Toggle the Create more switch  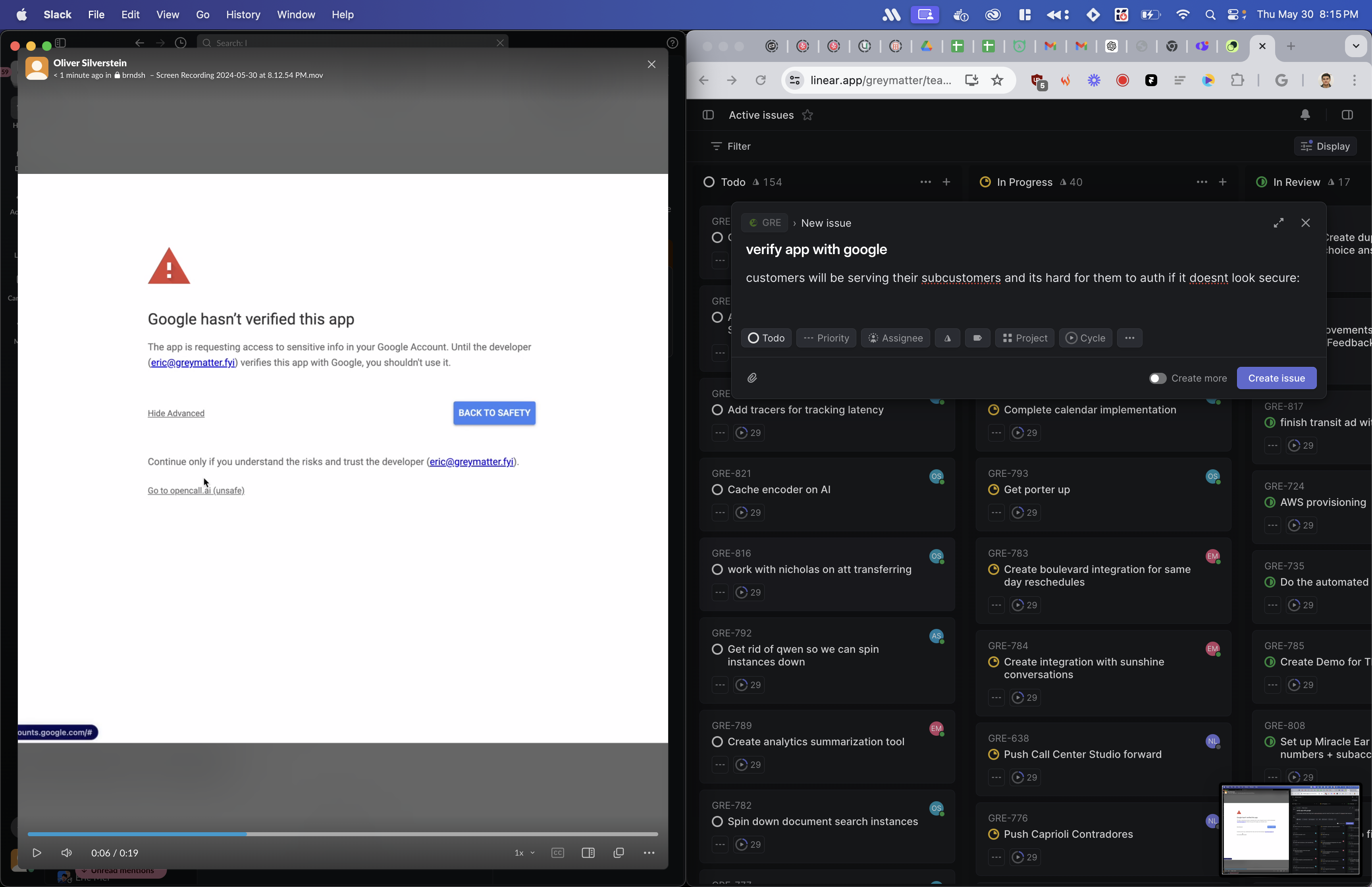tap(1157, 378)
